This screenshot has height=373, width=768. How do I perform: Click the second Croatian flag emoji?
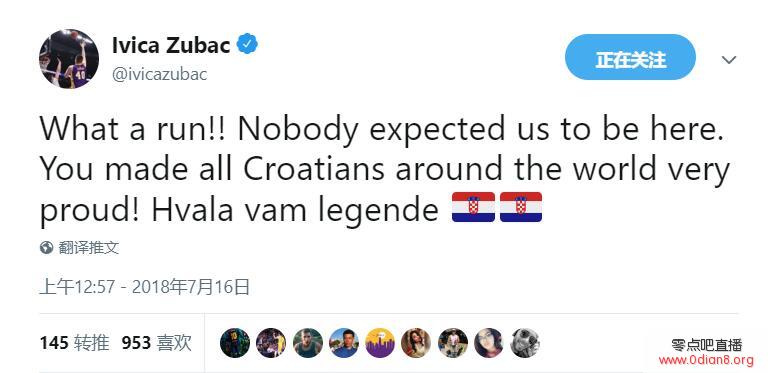[x=521, y=207]
